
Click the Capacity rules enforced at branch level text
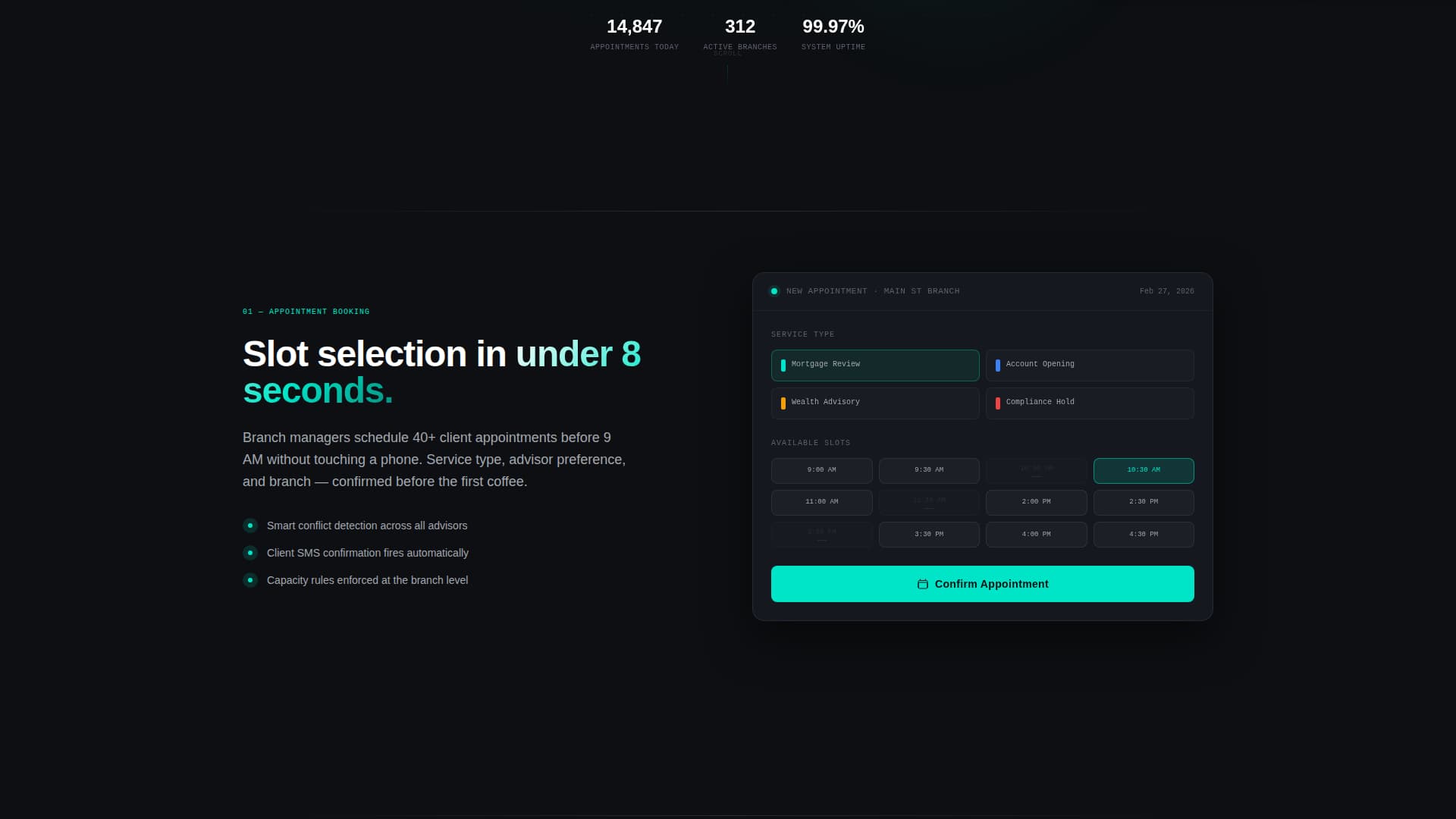tap(367, 580)
